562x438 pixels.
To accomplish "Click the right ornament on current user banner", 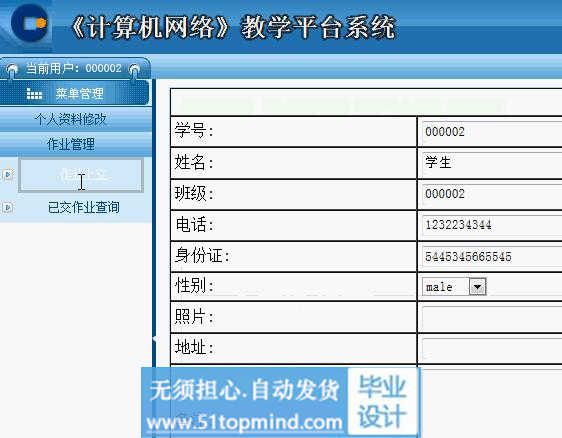I will 134,69.
